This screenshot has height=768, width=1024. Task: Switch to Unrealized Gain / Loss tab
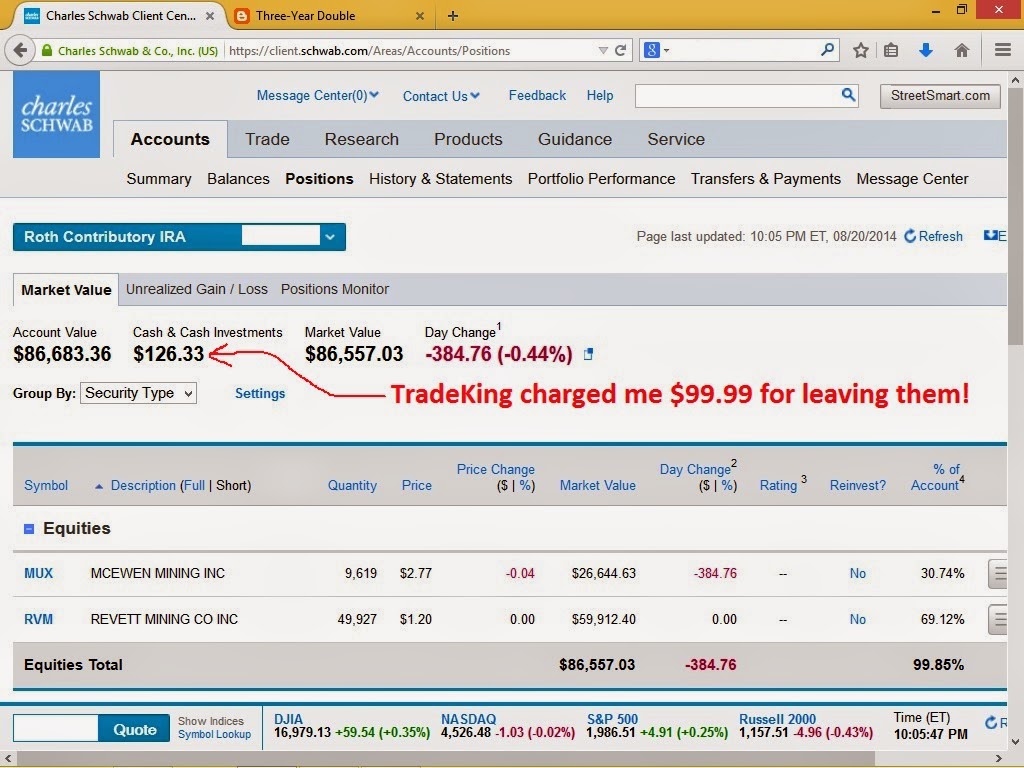[x=197, y=289]
